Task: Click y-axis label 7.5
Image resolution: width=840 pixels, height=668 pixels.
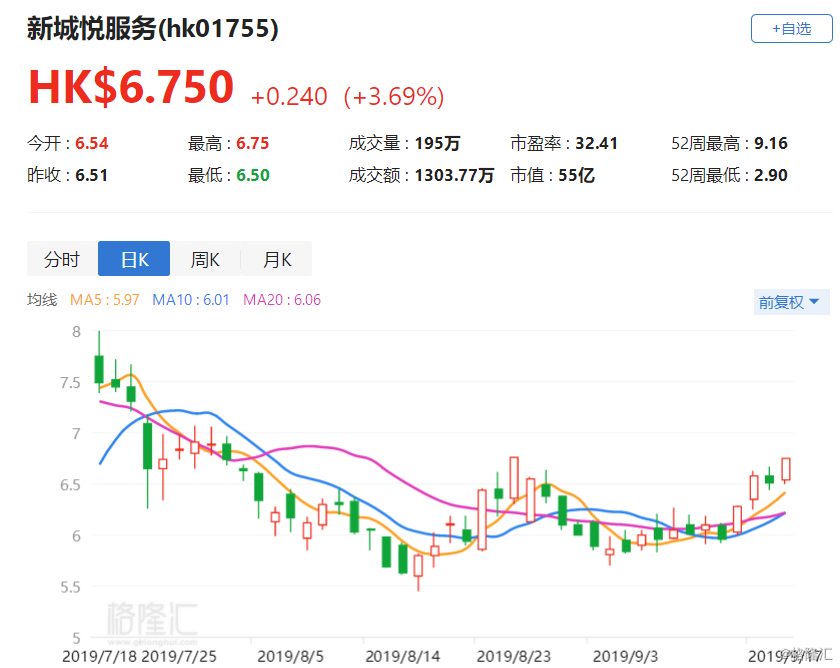Action: pyautogui.click(x=70, y=382)
